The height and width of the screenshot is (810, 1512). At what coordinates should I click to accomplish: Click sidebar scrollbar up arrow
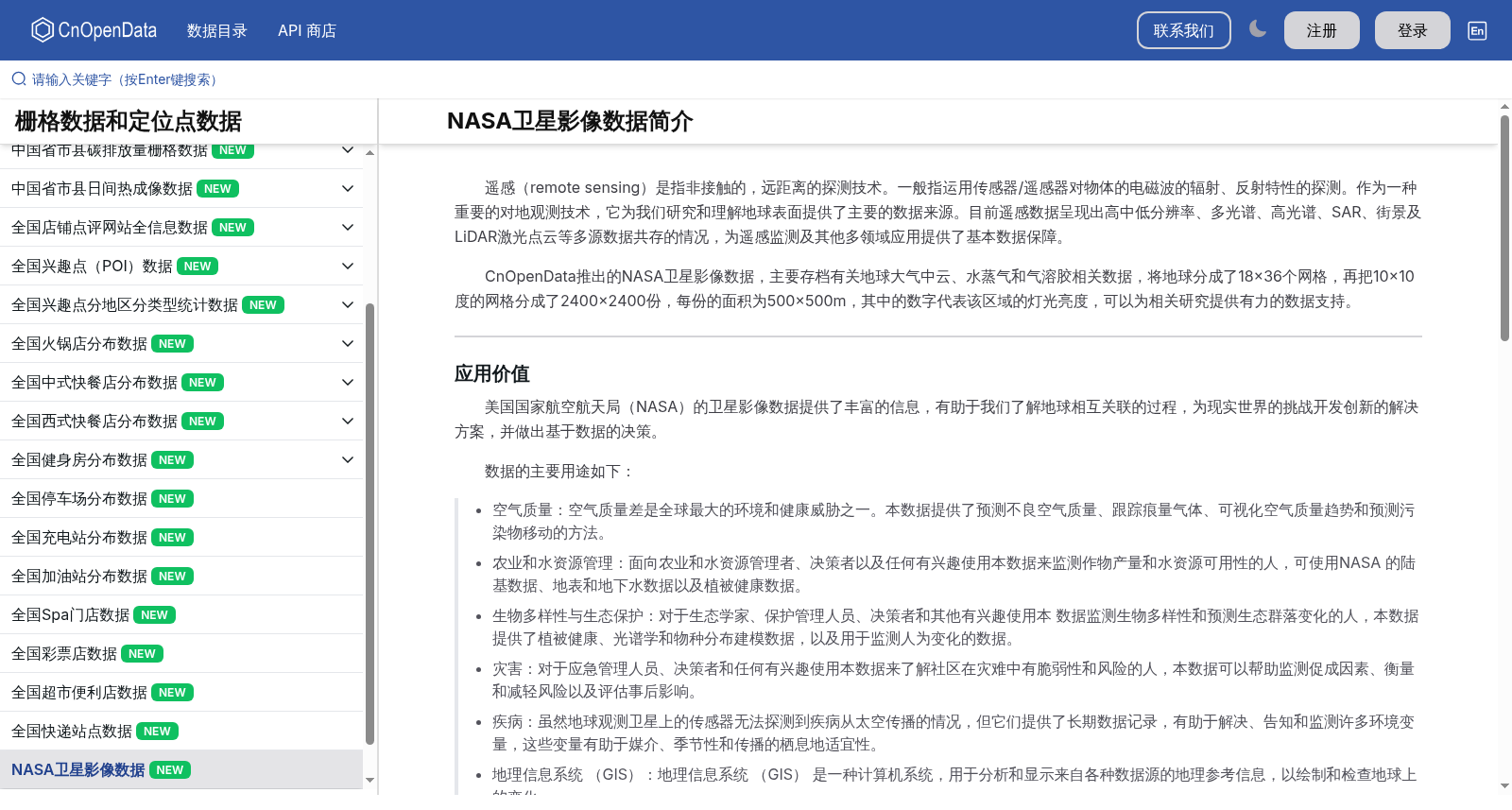pos(369,151)
